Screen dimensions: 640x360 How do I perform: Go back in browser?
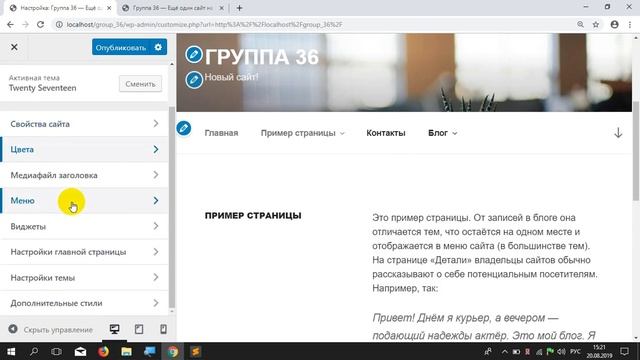(10, 24)
